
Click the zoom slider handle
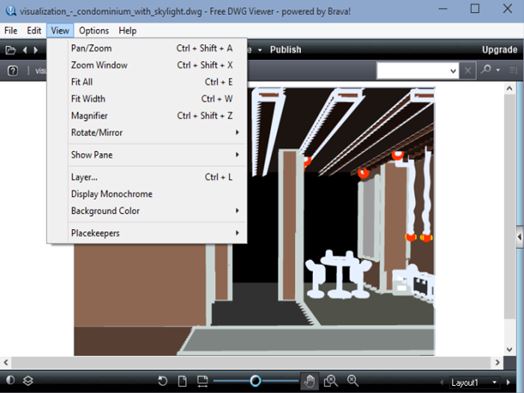click(x=255, y=381)
